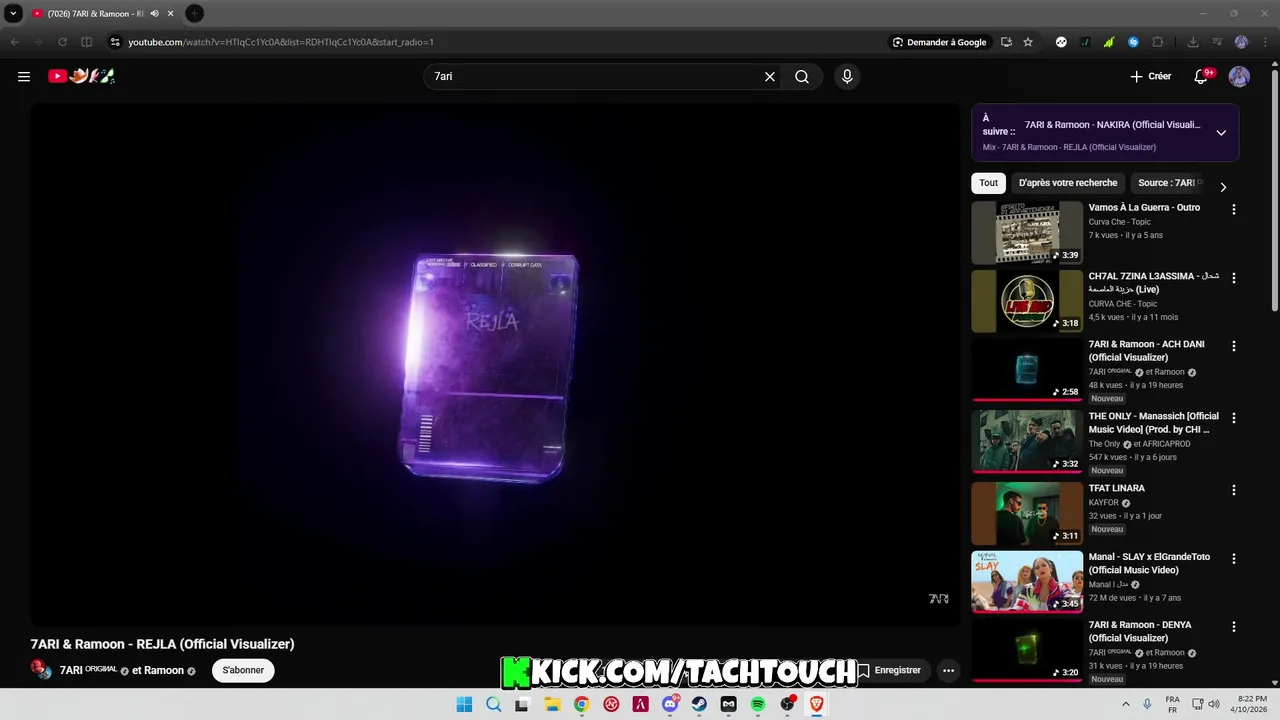Open options for TFAT LINARA video

click(1233, 490)
